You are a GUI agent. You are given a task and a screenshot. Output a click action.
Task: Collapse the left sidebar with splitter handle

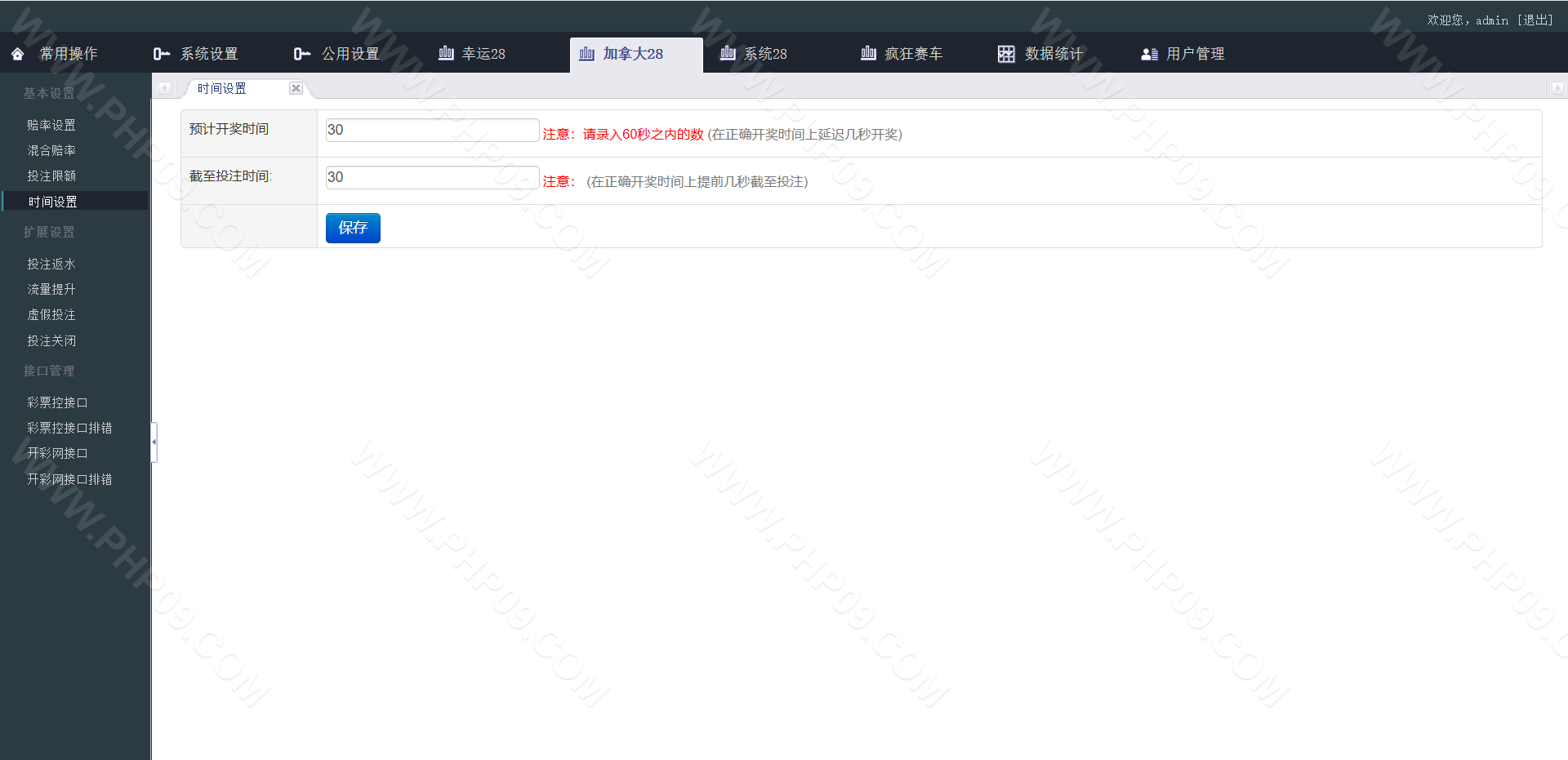click(x=154, y=442)
